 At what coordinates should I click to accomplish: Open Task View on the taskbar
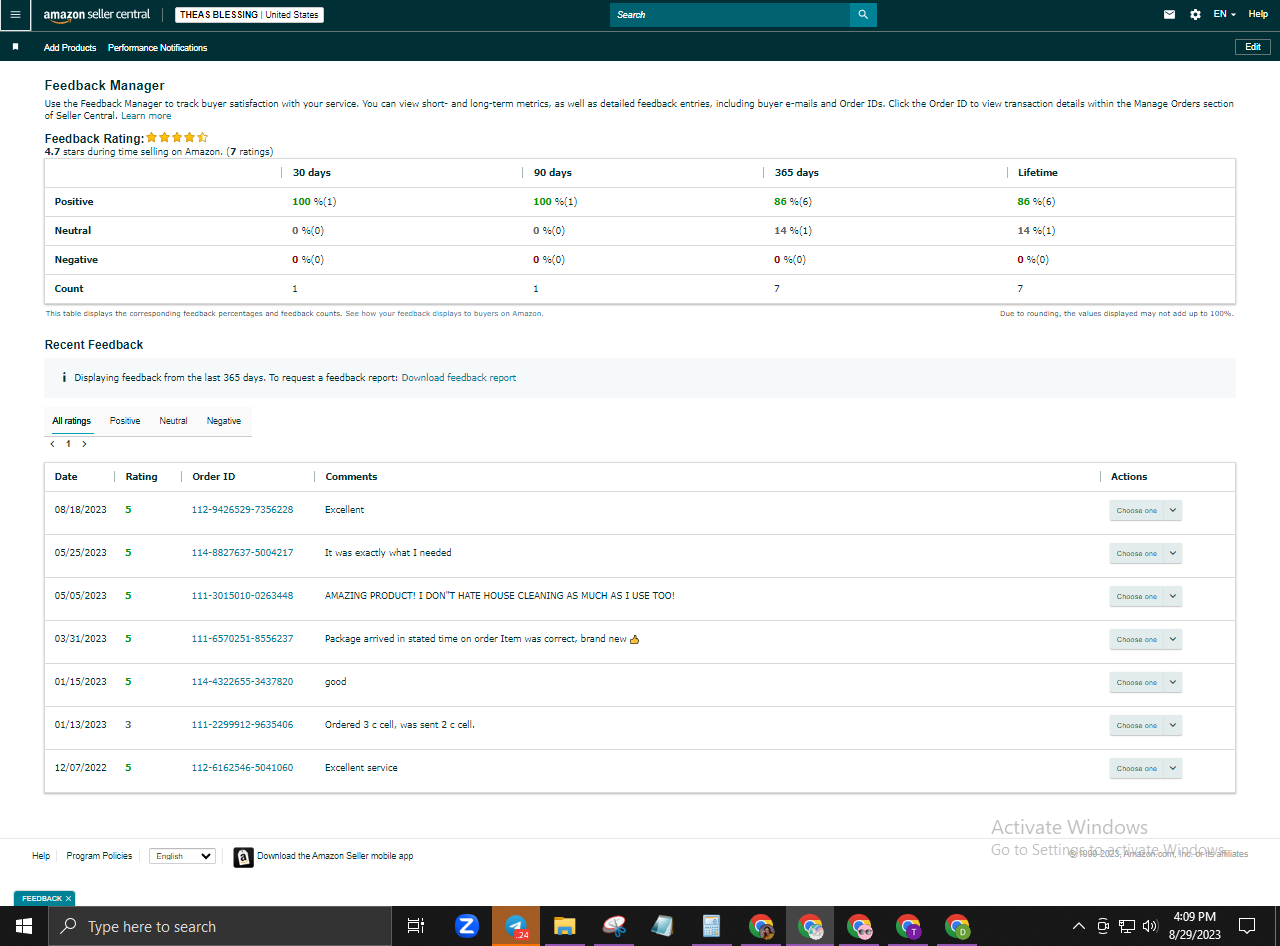(416, 926)
